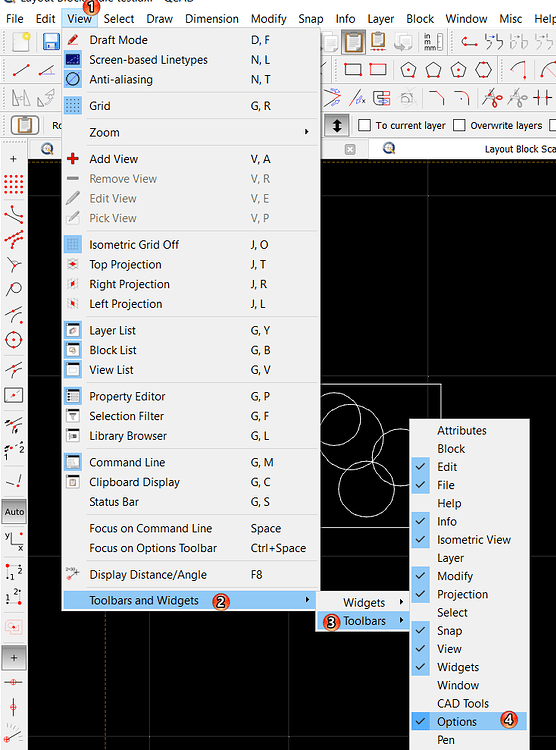Click the free snap plus icon

tap(13, 159)
